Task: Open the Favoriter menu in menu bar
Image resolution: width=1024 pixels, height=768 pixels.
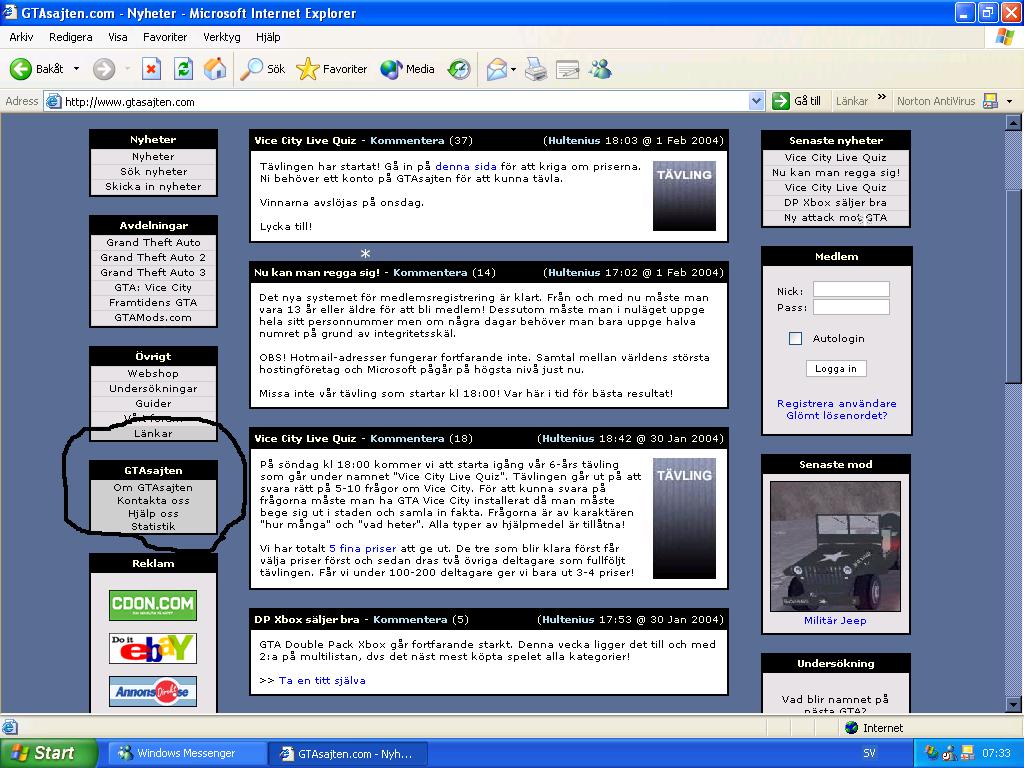Action: 165,37
